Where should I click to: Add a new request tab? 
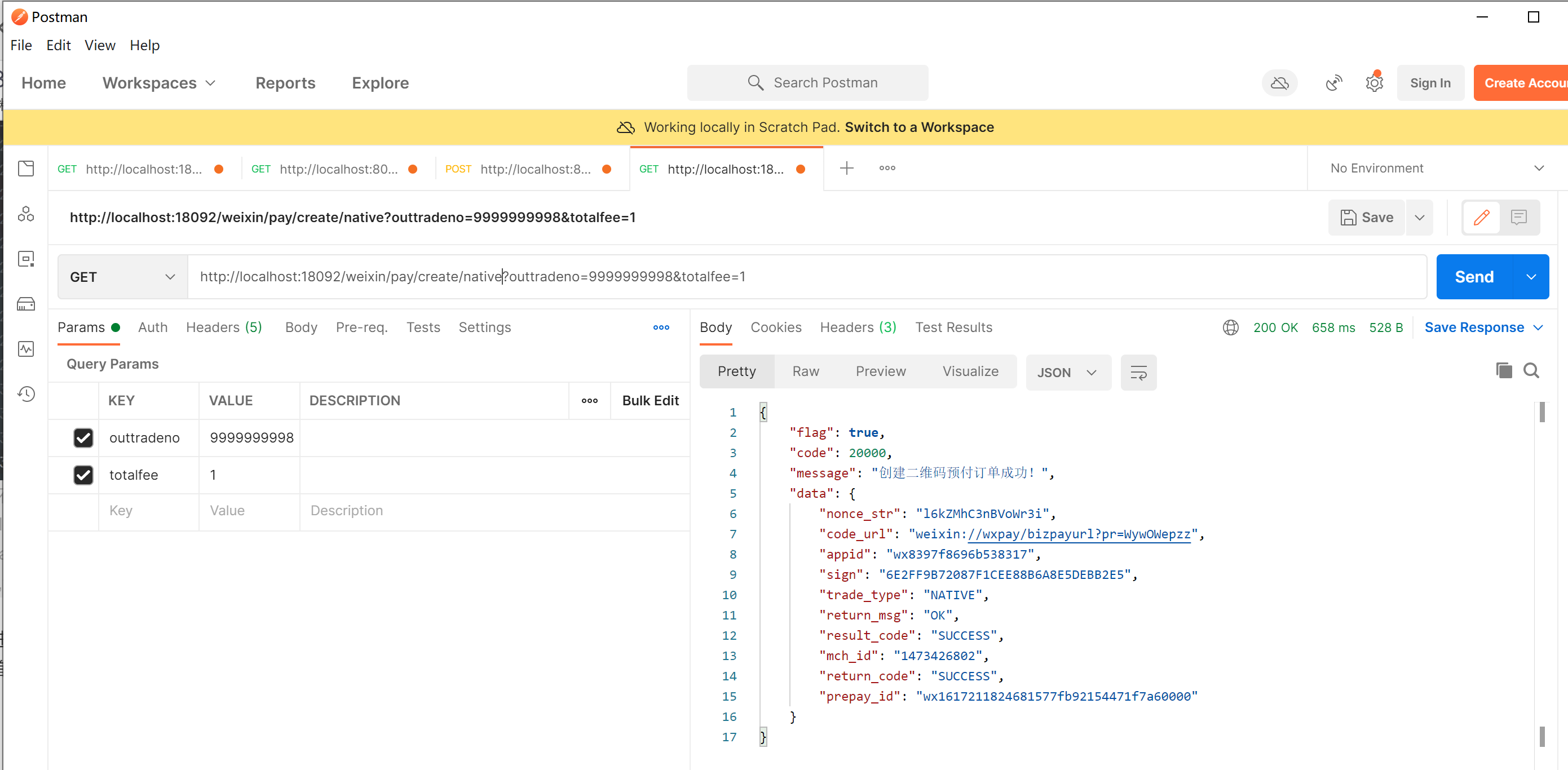[x=847, y=168]
